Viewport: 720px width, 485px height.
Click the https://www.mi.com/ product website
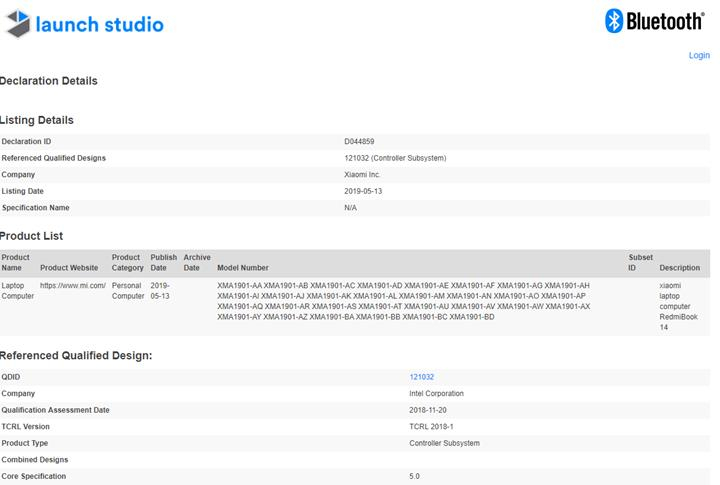point(72,285)
